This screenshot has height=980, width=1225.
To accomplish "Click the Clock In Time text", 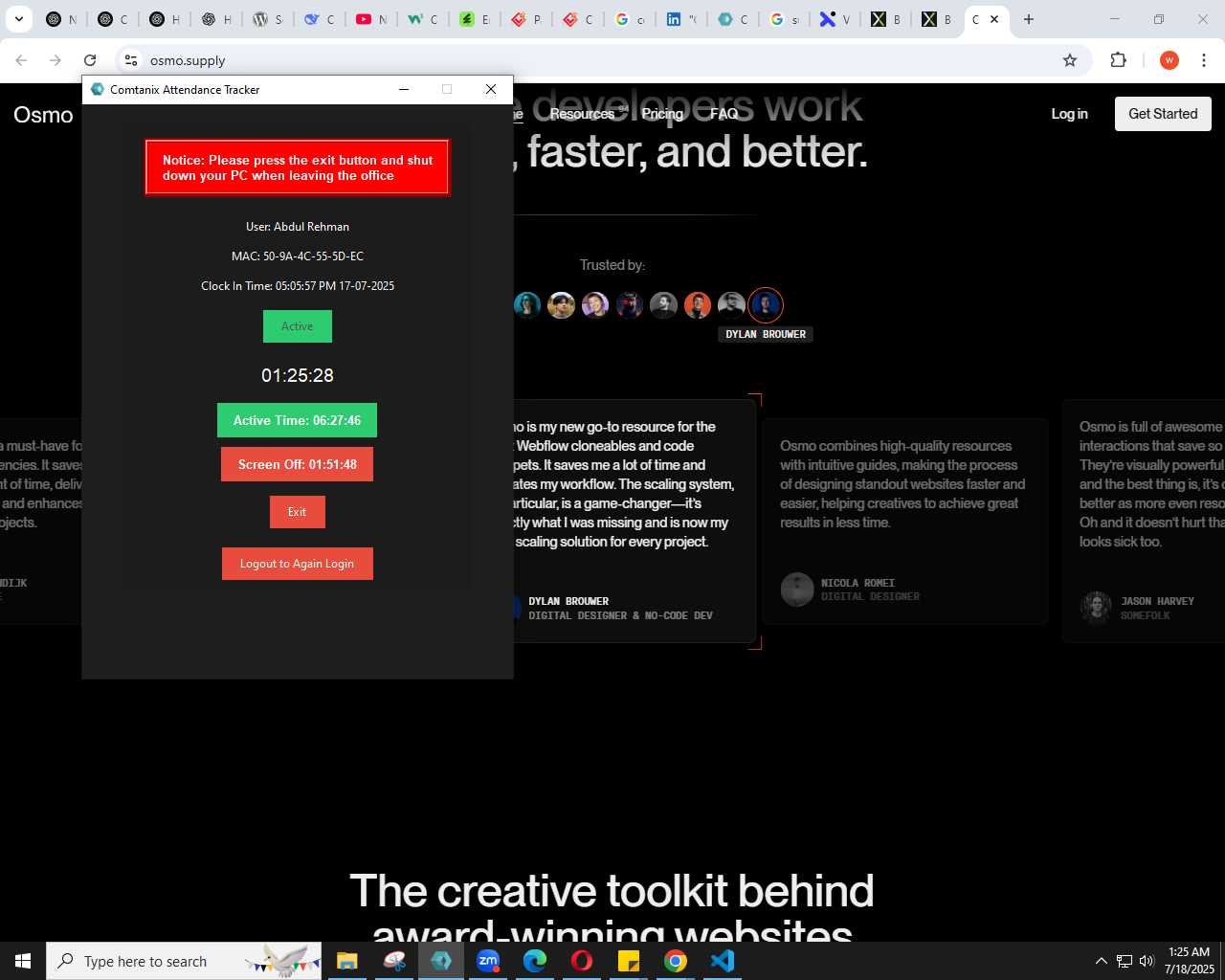I will point(298,286).
